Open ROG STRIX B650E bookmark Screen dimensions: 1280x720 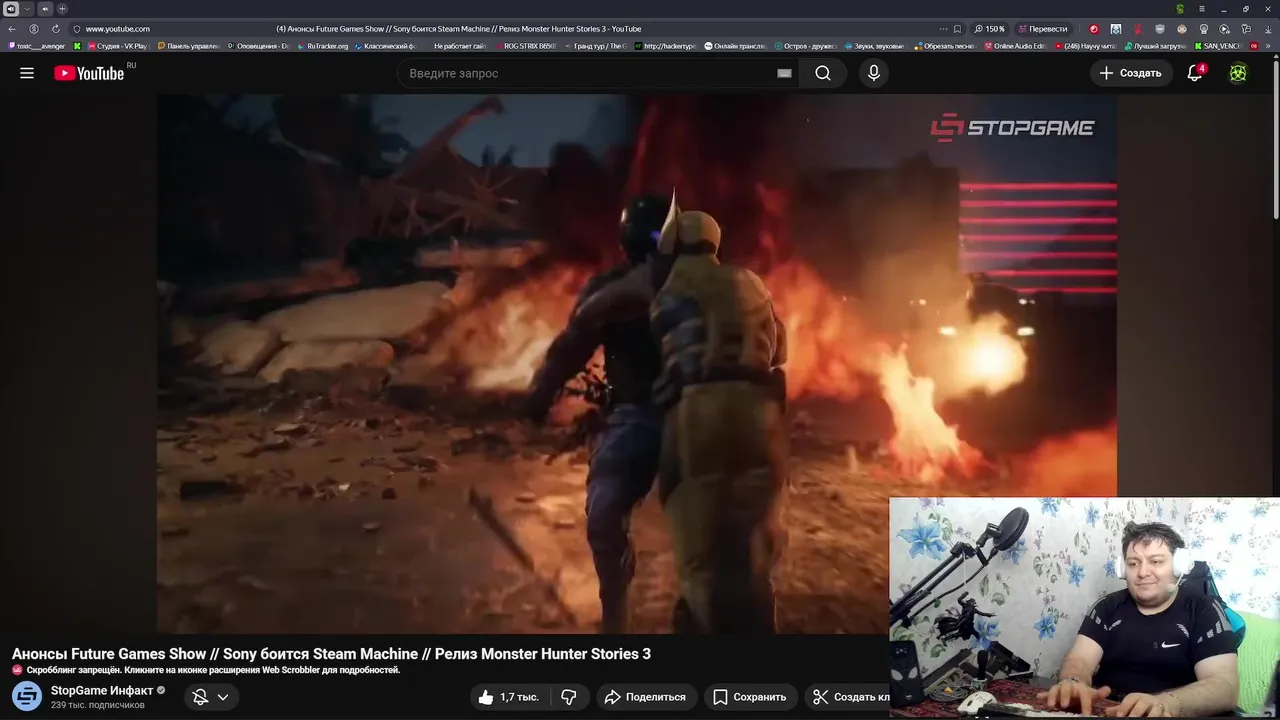coord(526,46)
